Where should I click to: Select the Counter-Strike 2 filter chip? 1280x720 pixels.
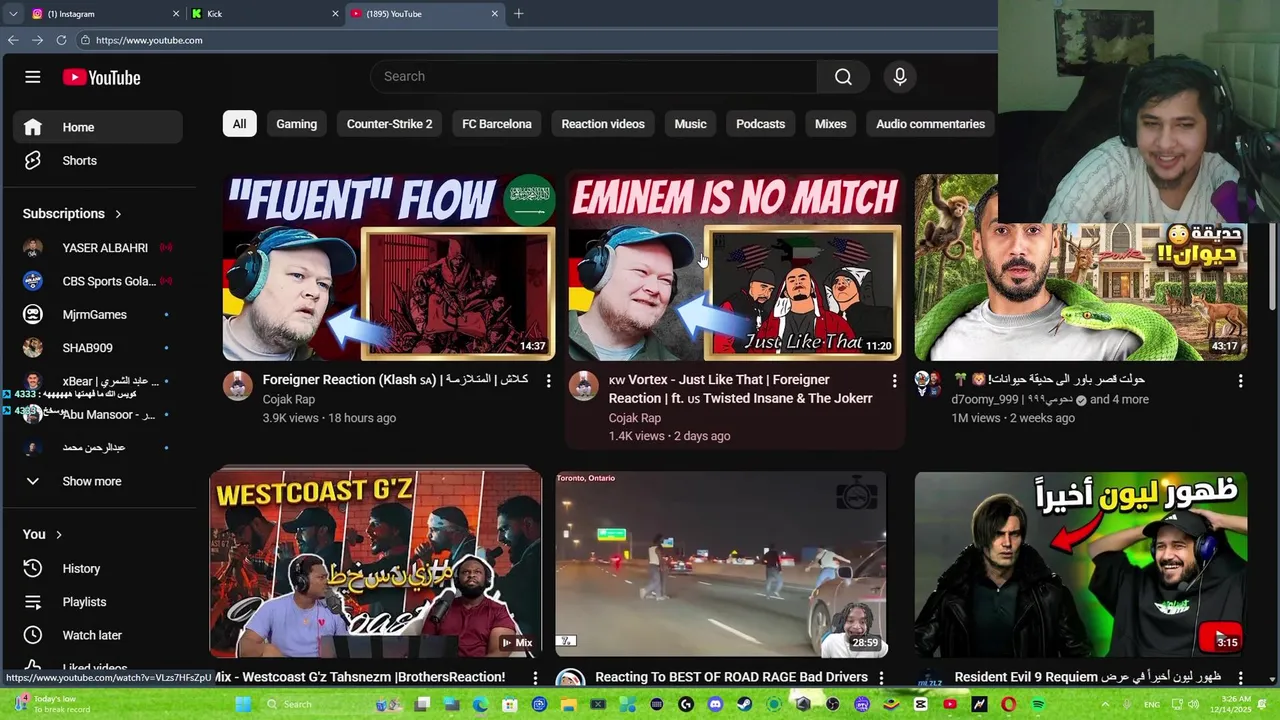pyautogui.click(x=390, y=124)
